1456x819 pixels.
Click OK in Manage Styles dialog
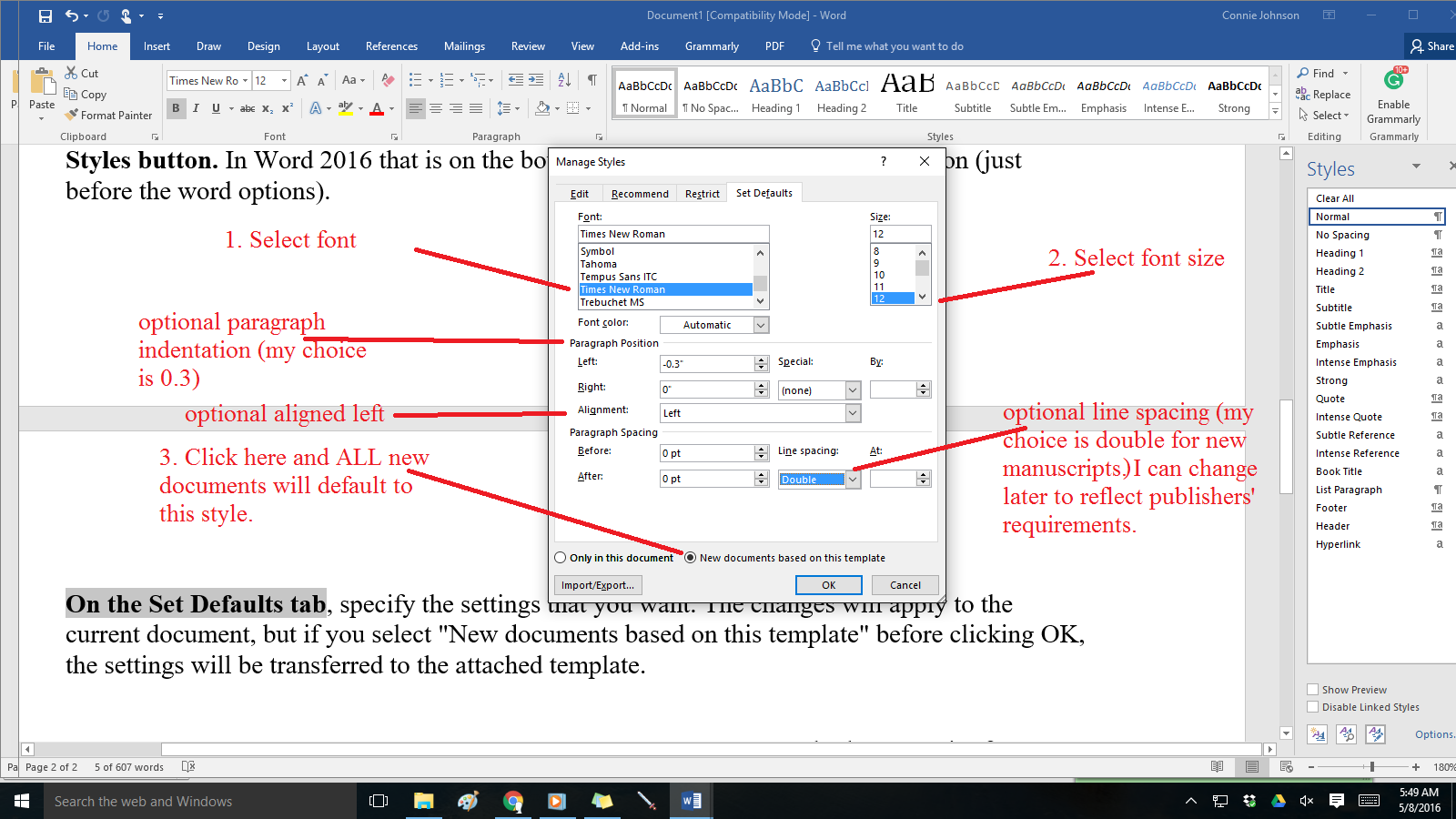click(x=828, y=585)
